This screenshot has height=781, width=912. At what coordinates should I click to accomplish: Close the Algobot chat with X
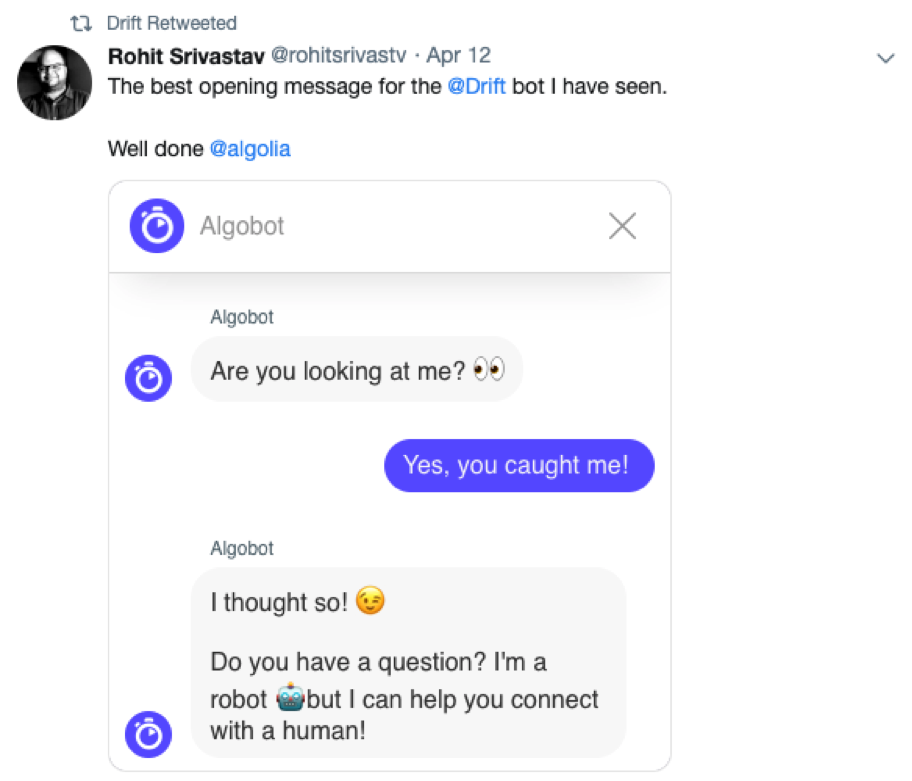tap(622, 227)
